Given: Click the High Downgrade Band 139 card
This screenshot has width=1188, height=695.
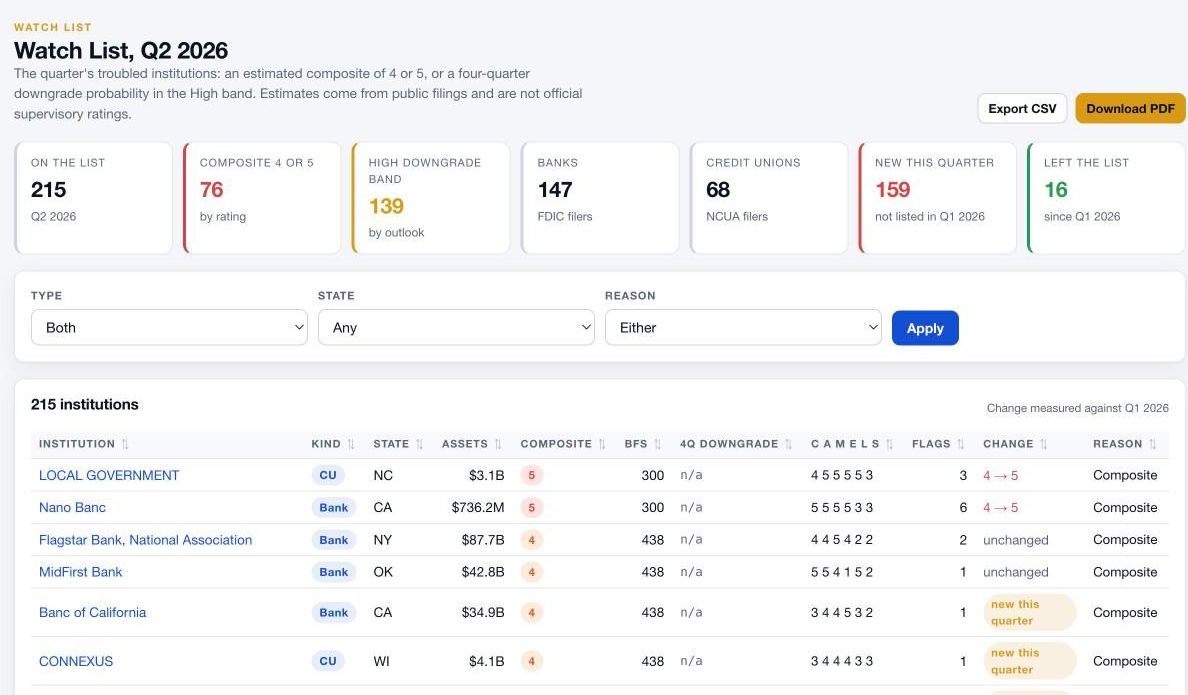Looking at the screenshot, I should click(x=431, y=198).
